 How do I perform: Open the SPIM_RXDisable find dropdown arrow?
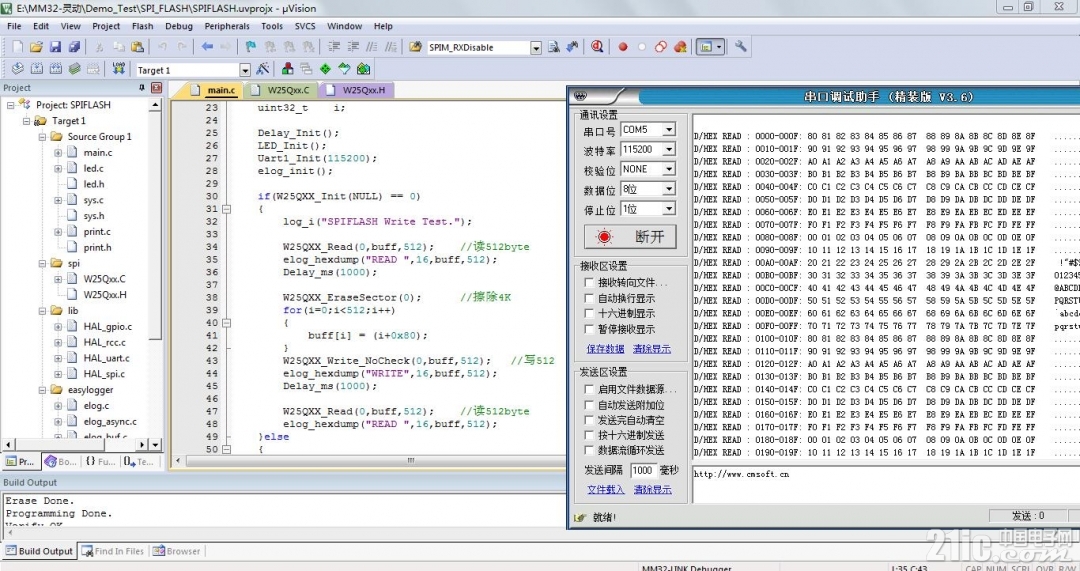click(x=536, y=48)
